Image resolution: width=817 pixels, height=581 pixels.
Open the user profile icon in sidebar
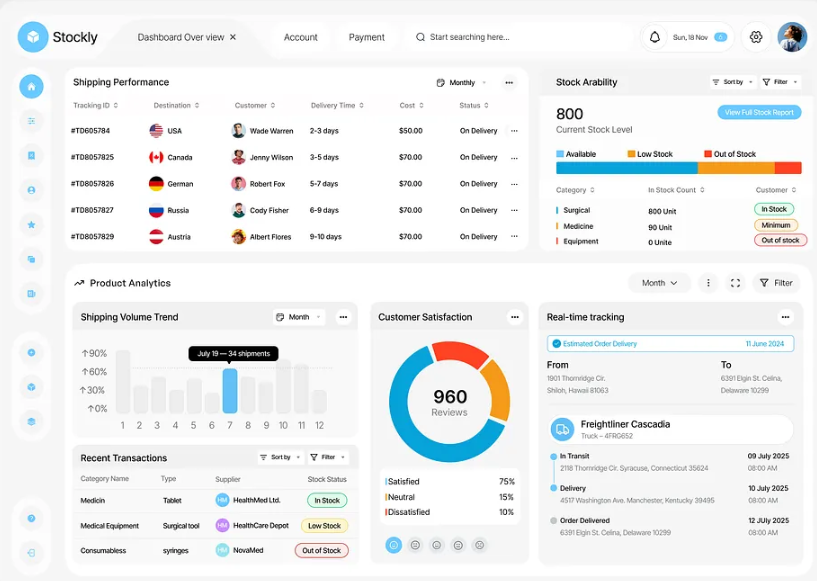tap(31, 190)
